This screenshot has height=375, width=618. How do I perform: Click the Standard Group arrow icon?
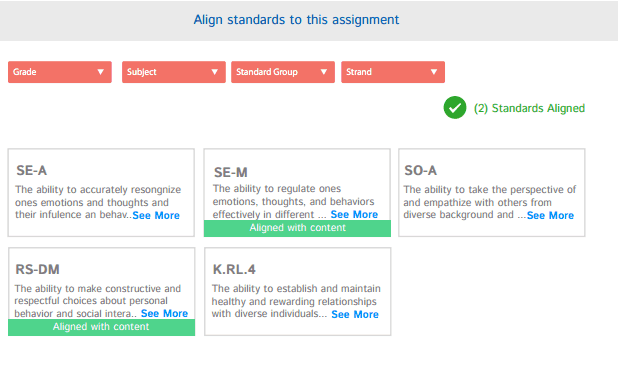click(324, 72)
